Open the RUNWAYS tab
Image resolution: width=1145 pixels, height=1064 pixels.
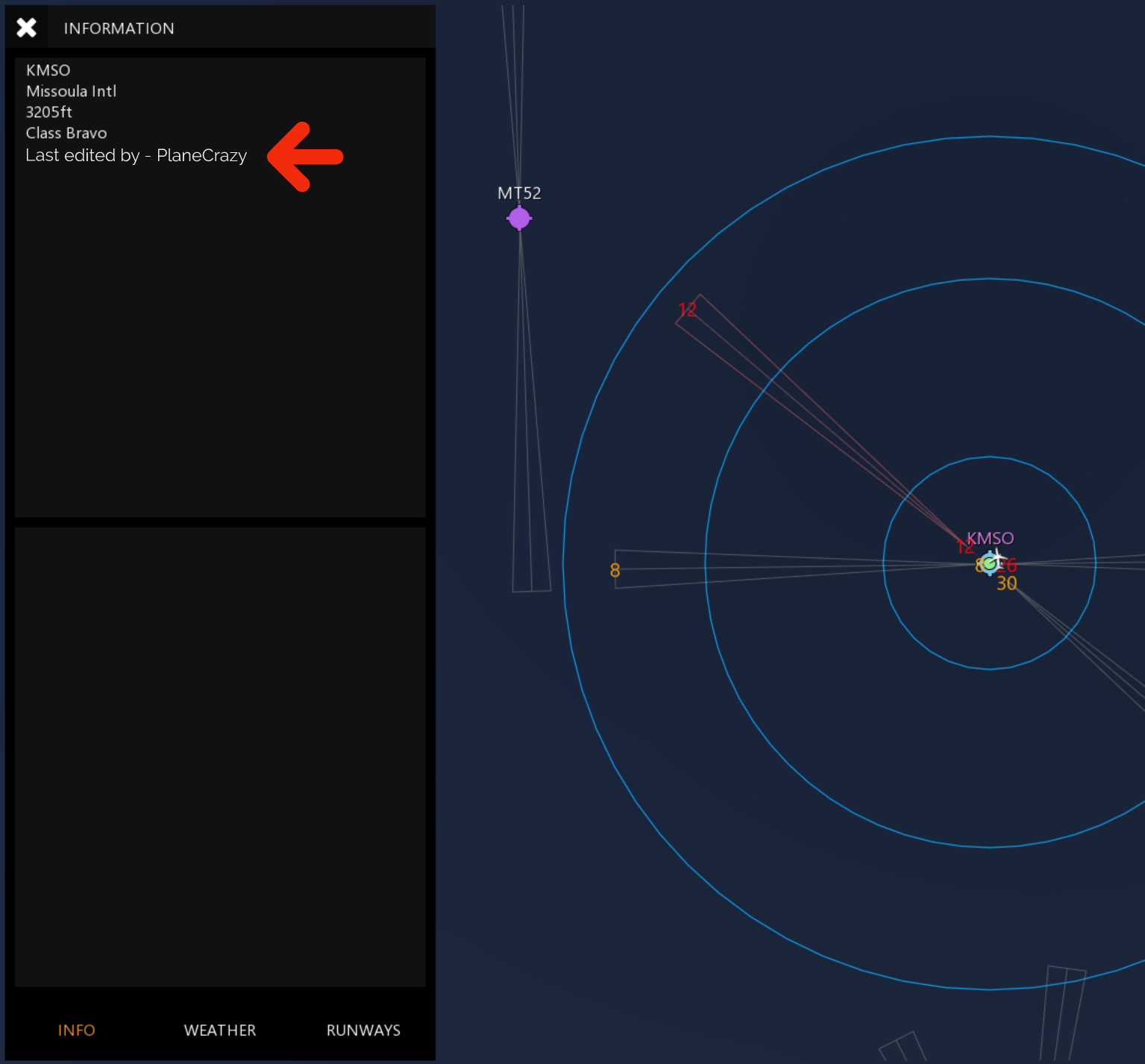click(363, 1030)
